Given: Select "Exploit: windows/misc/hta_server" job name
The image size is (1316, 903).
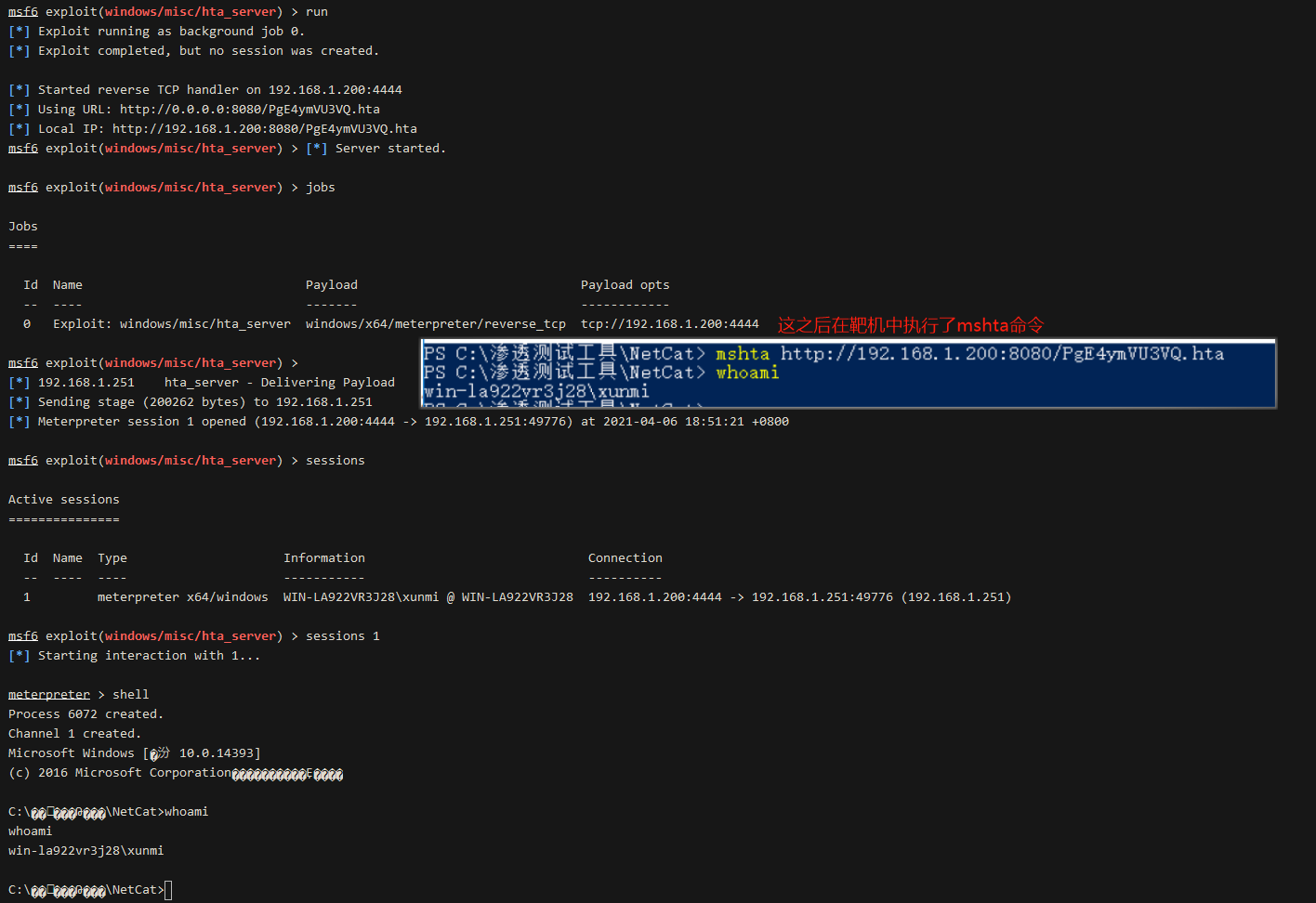Looking at the screenshot, I should coord(172,324).
